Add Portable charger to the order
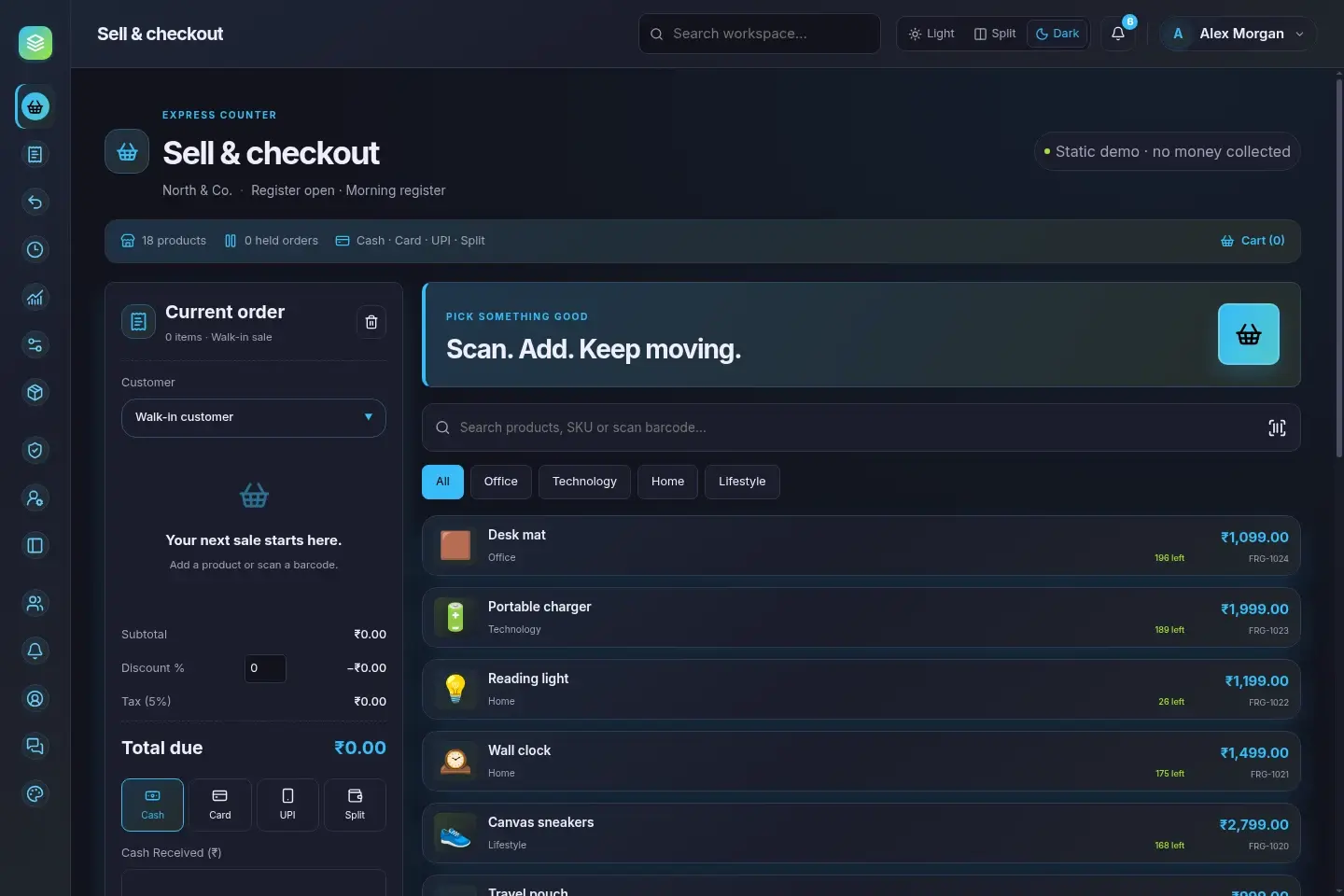 coord(861,618)
